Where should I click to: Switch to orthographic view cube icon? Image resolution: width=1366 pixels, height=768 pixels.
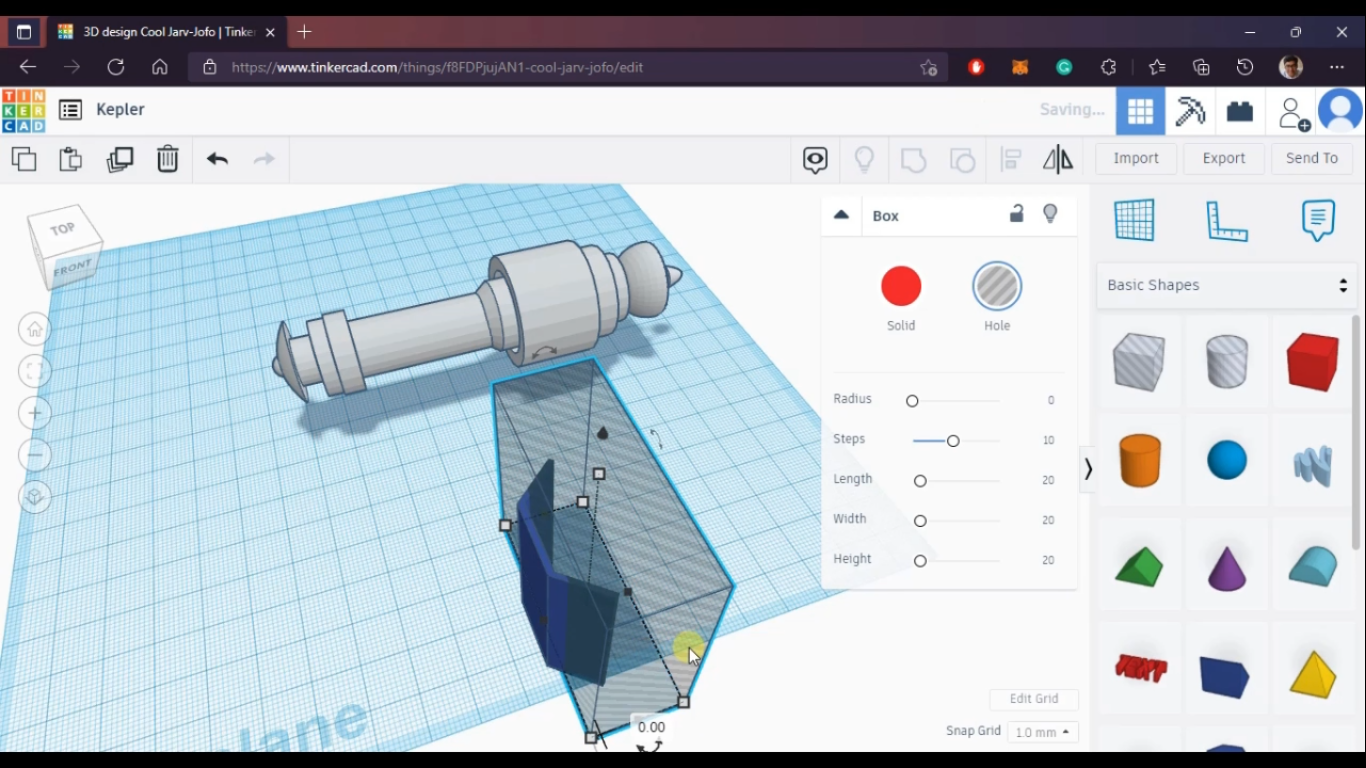click(35, 497)
